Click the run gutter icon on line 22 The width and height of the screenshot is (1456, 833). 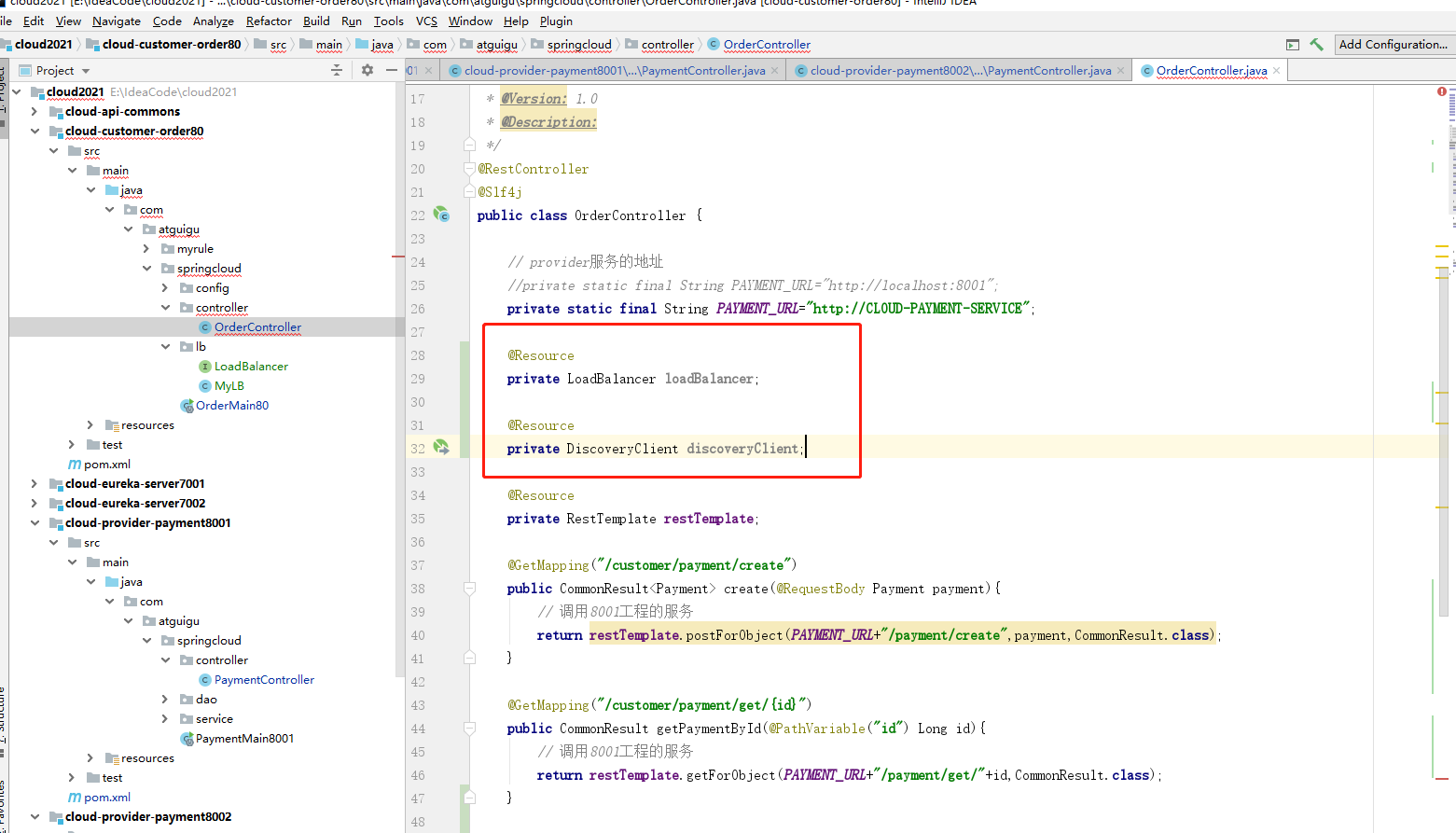pyautogui.click(x=442, y=215)
